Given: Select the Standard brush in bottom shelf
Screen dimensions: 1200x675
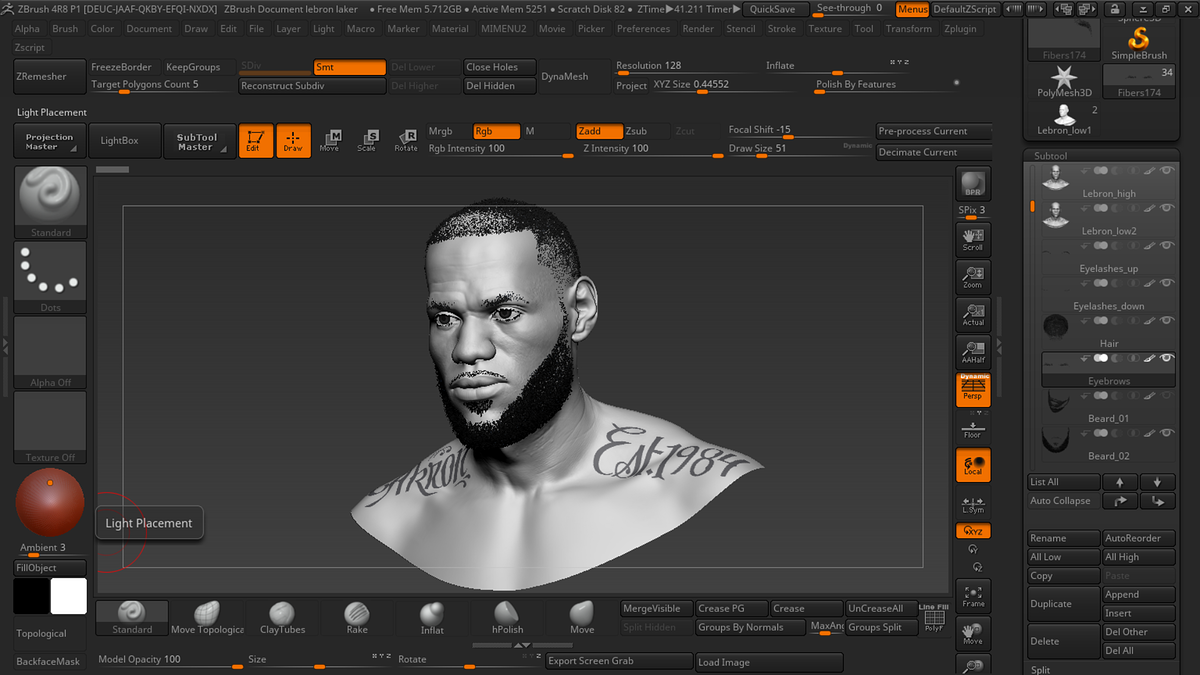Looking at the screenshot, I should (132, 617).
